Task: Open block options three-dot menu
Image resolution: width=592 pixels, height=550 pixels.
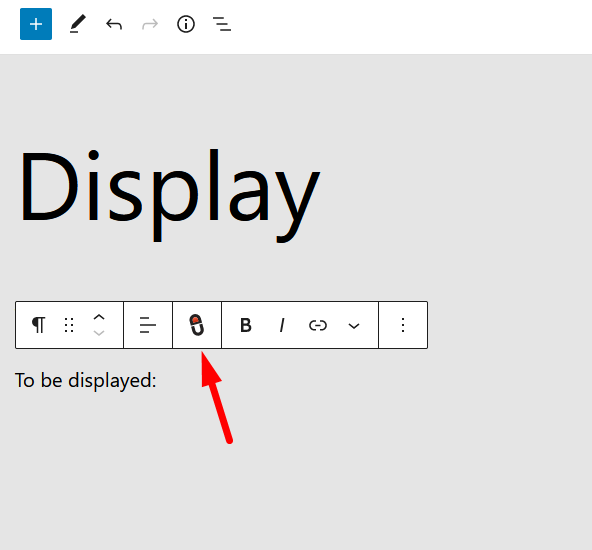Action: click(403, 325)
